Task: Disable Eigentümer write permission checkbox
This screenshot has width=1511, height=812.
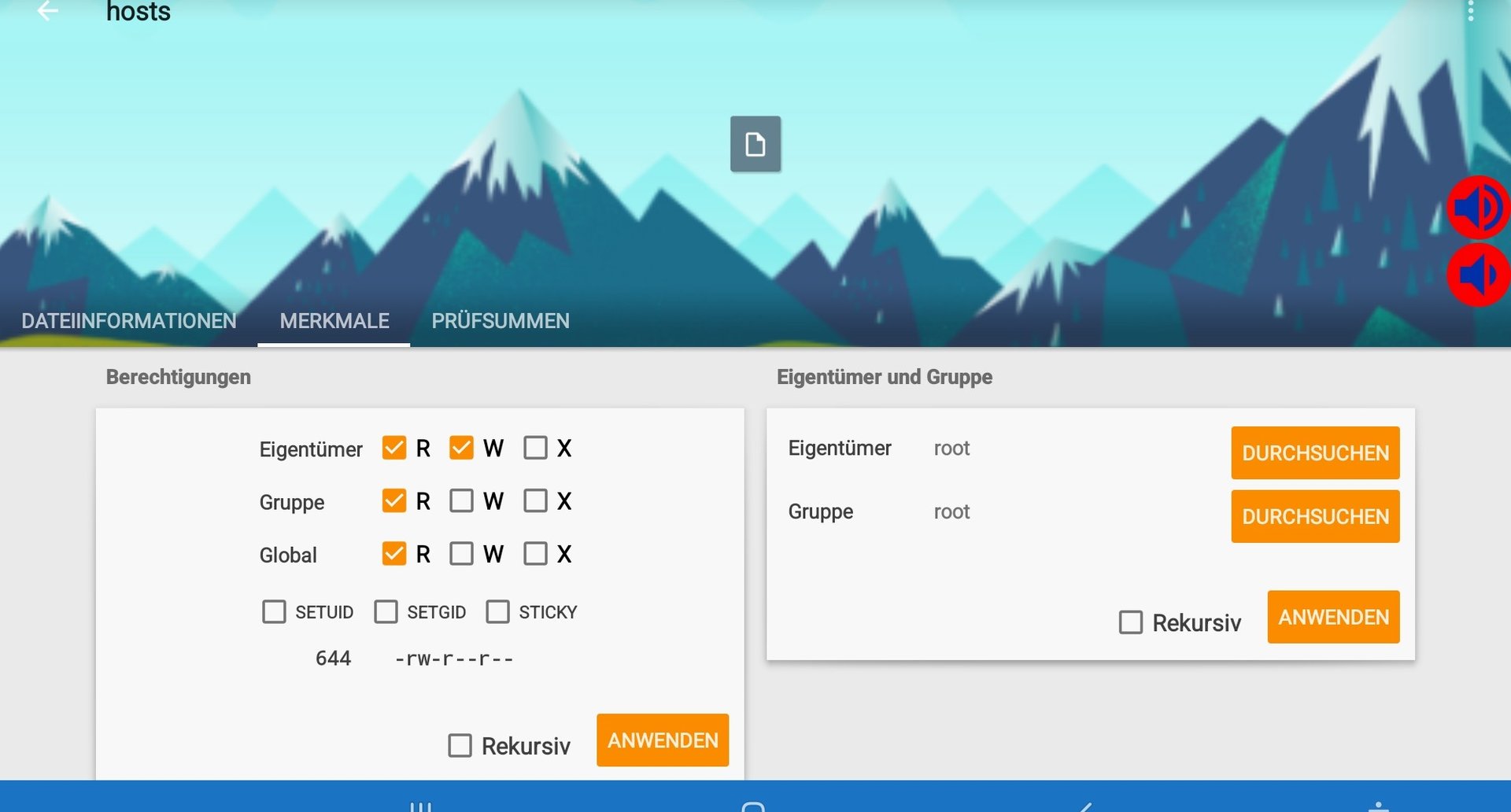Action: point(461,448)
